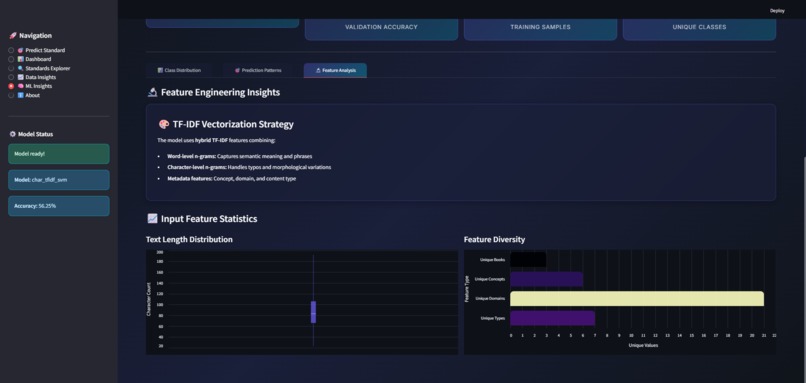Click the Feature Engineering Insights heading
Image resolution: width=806 pixels, height=383 pixels.
[x=221, y=93]
